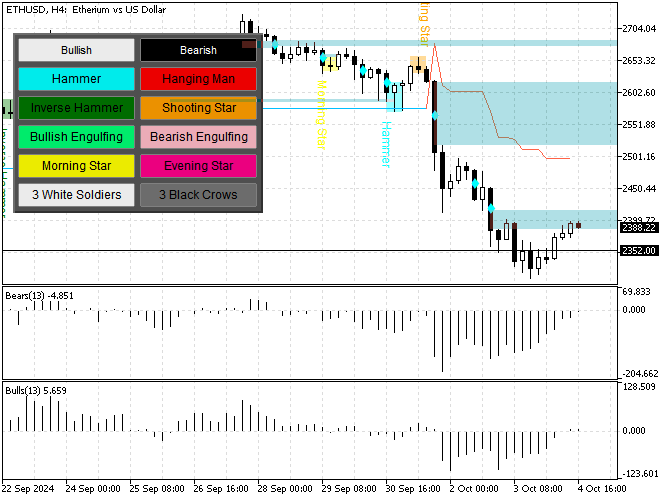Click the 29 Sep 08:00 time label
Screen dimensions: 670x500
click(x=349, y=488)
